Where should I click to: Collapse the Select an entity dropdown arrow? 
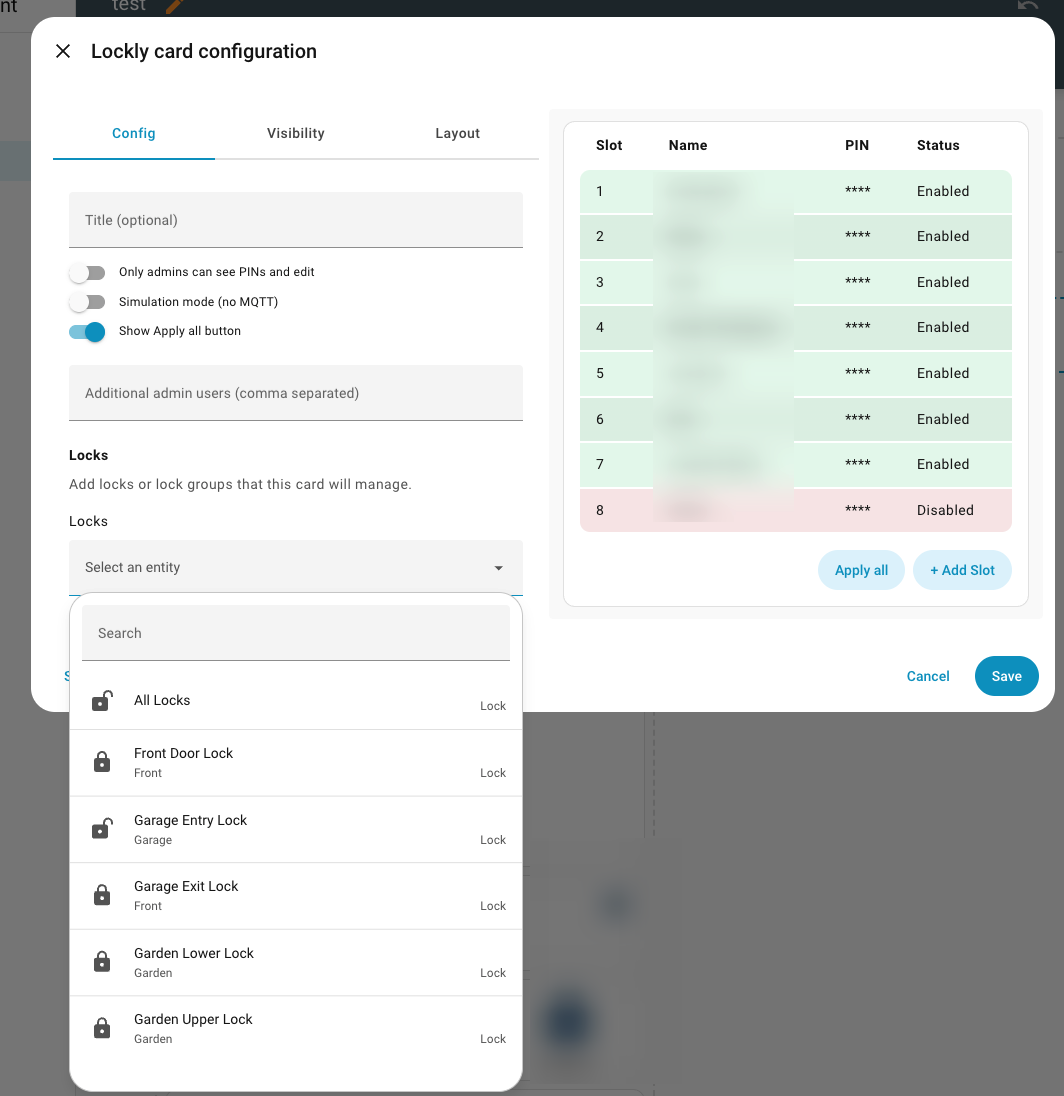click(498, 568)
